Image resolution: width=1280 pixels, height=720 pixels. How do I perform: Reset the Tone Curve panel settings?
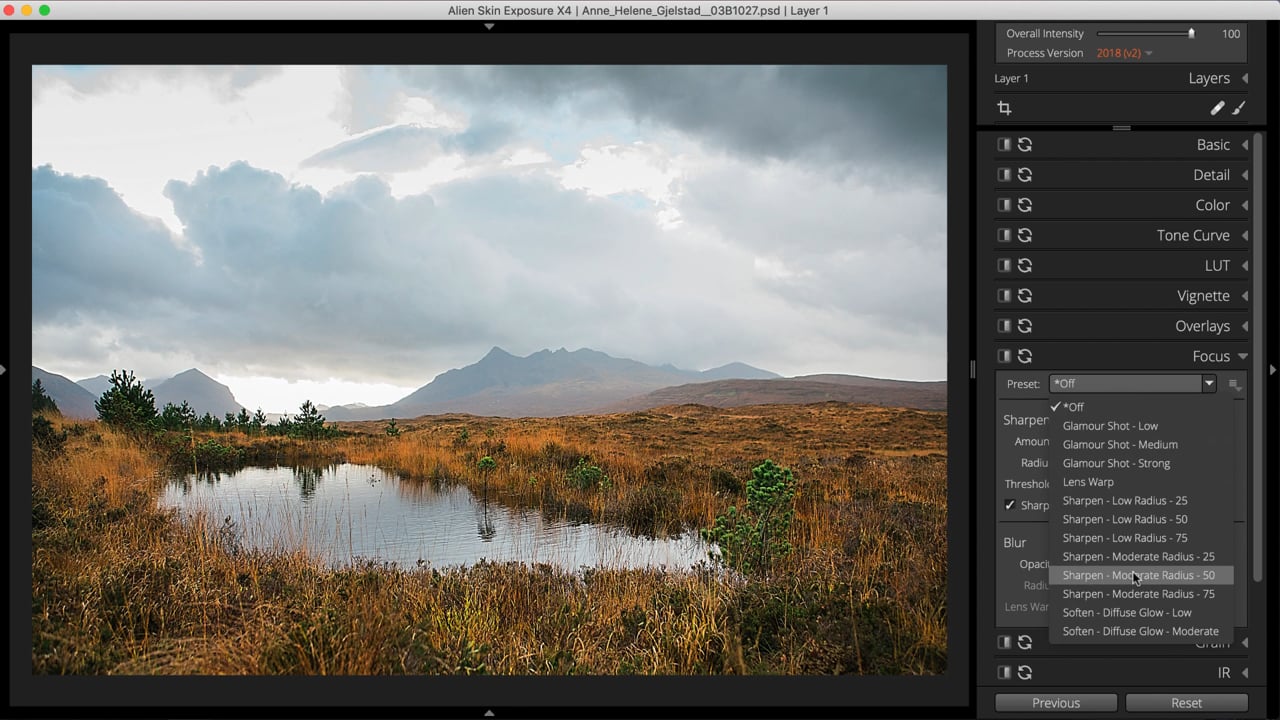point(1025,235)
